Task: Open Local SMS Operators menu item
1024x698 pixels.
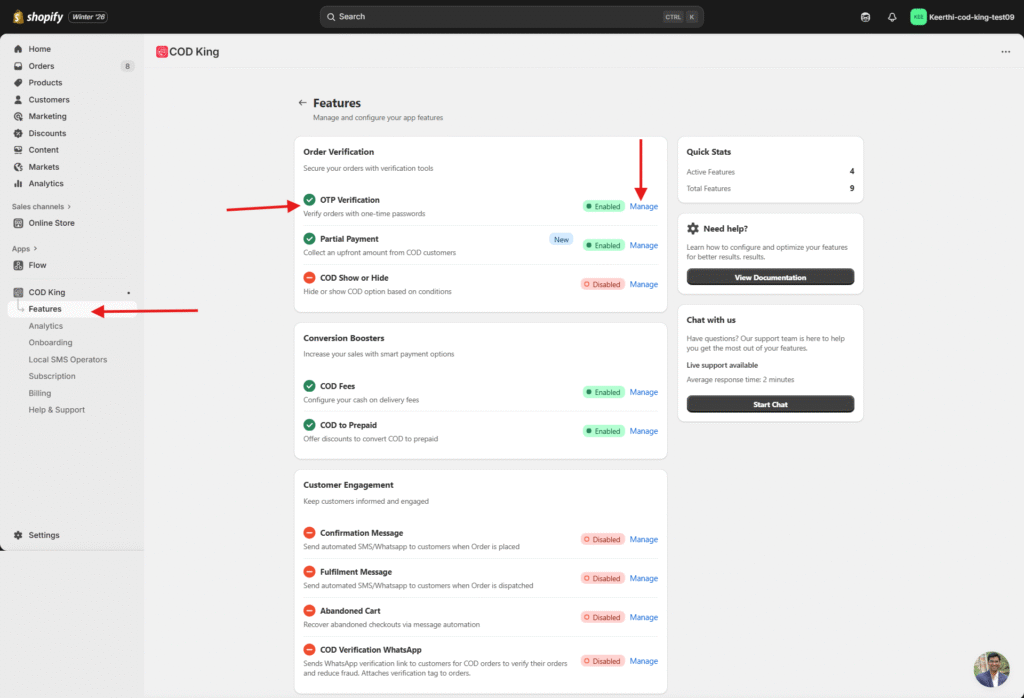Action: 68,359
